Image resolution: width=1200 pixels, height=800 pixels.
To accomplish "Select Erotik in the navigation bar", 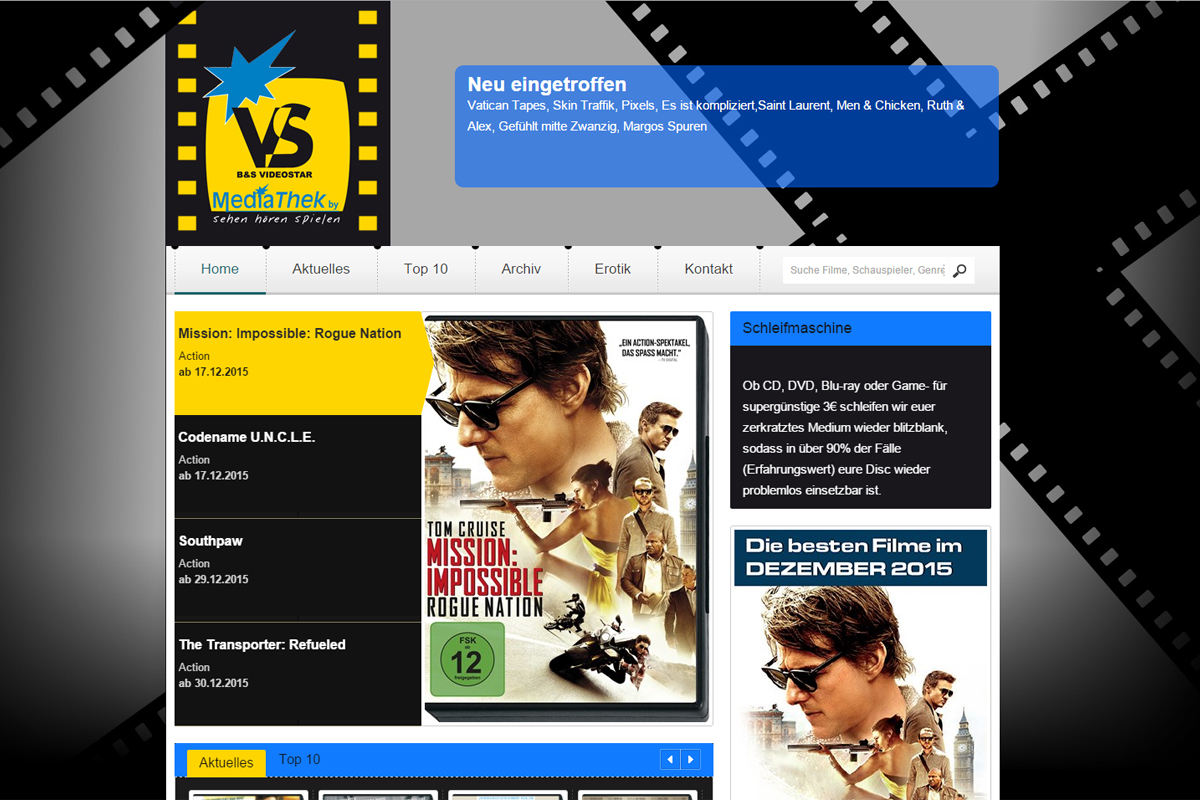I will pos(613,269).
